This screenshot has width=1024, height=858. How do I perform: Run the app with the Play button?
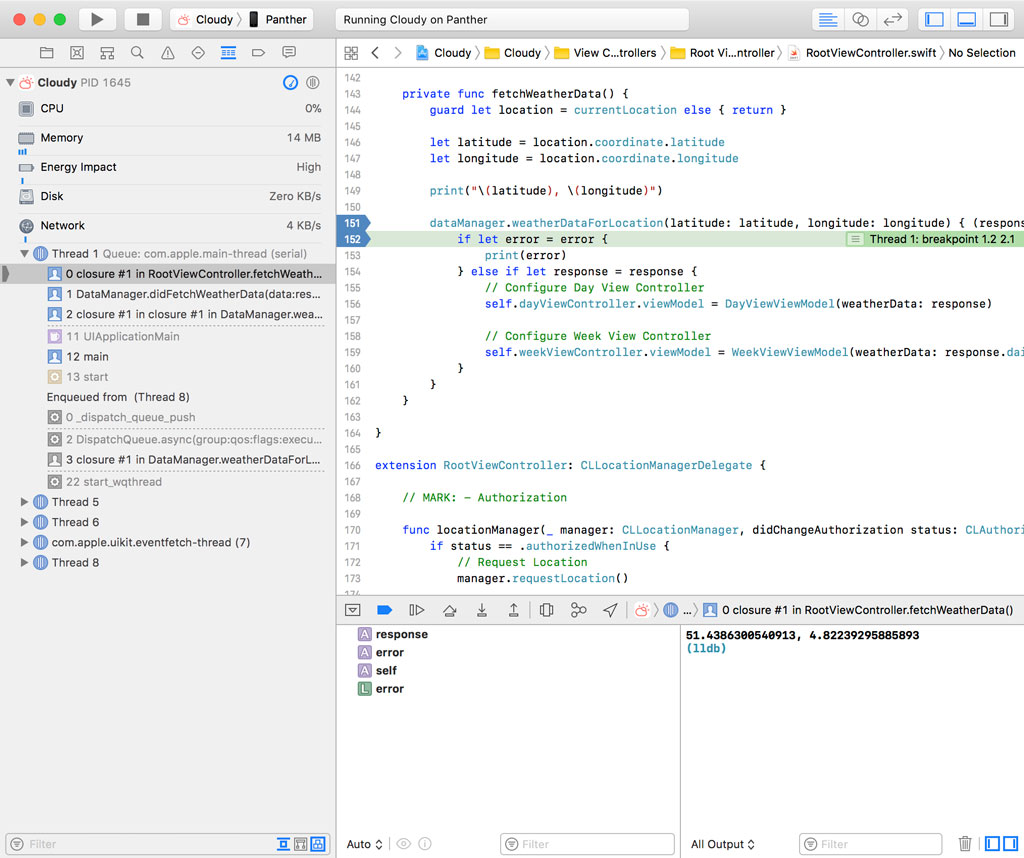tap(95, 18)
